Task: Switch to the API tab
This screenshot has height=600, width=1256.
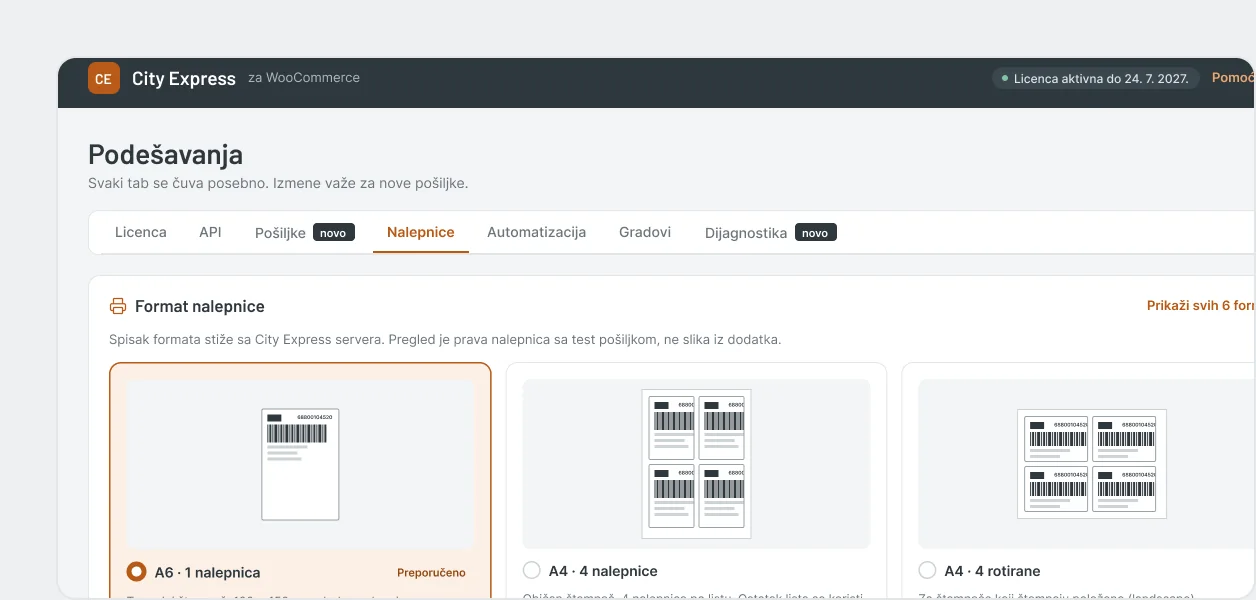Action: 210,232
